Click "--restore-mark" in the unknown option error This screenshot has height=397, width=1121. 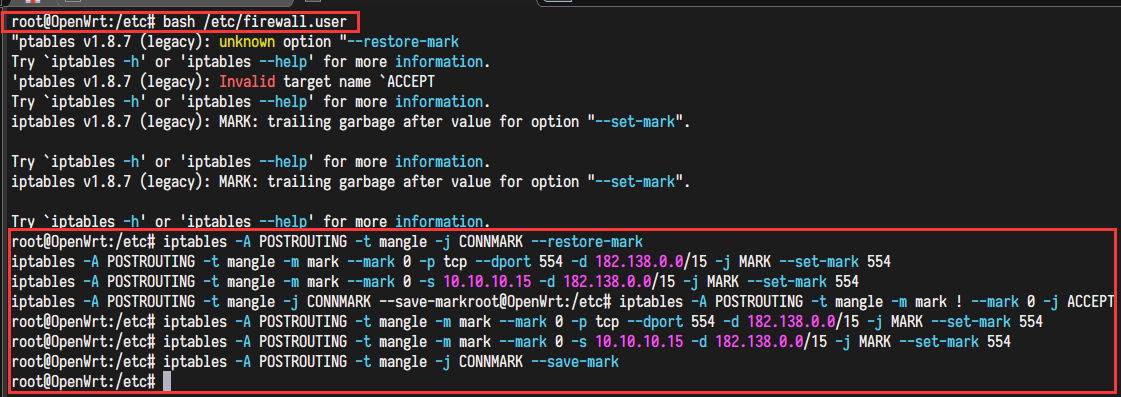(x=403, y=41)
